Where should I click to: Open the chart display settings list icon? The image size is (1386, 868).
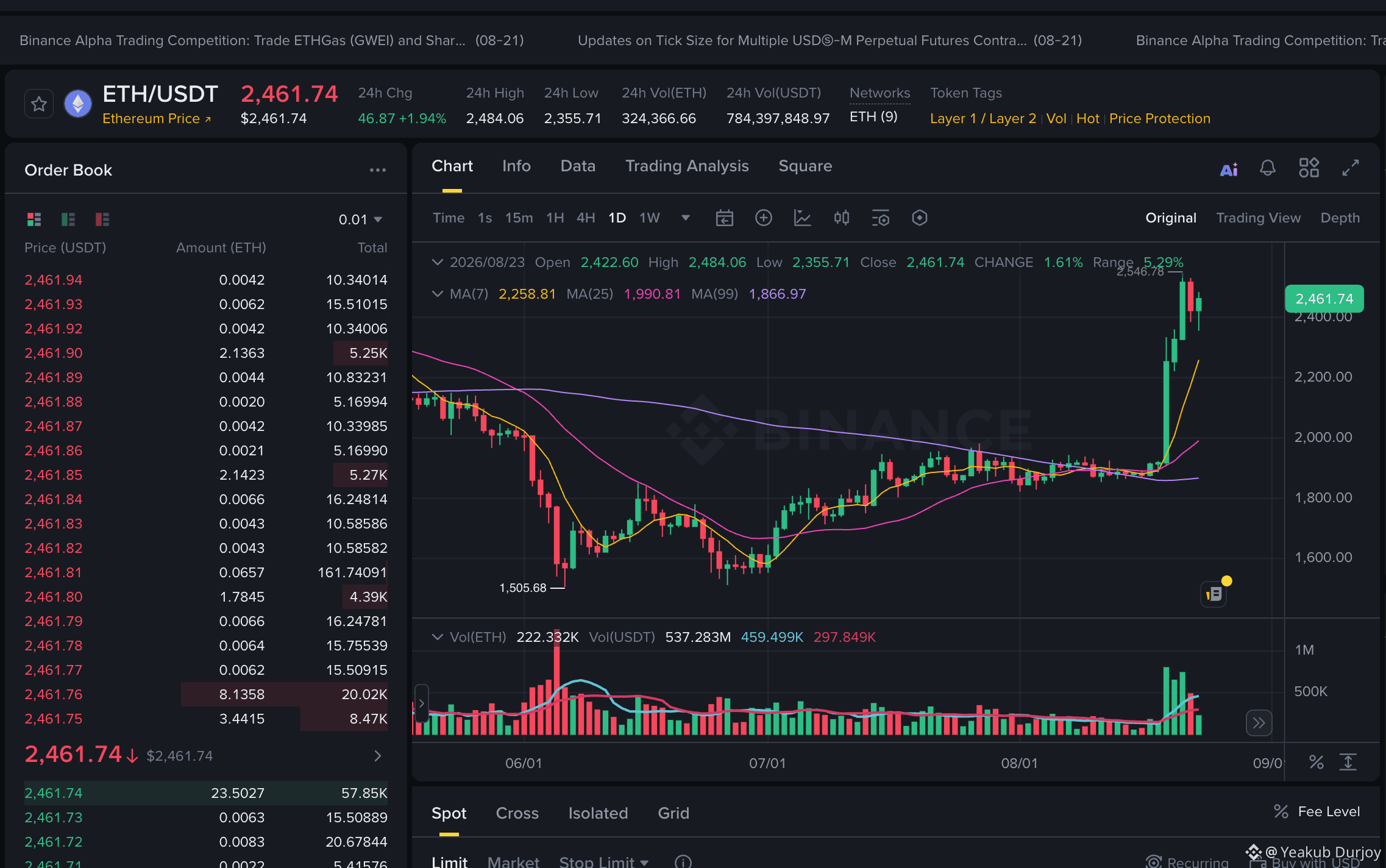(880, 218)
